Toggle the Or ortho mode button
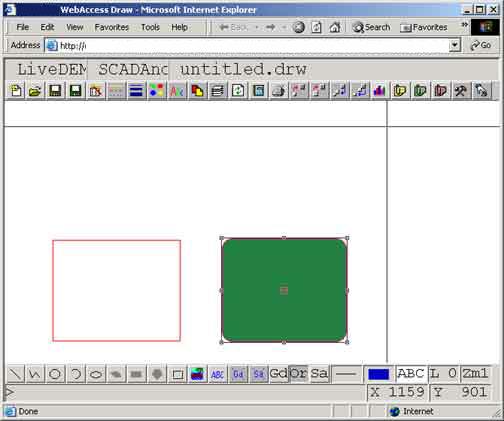Screen dimensions: 504x421 298,373
